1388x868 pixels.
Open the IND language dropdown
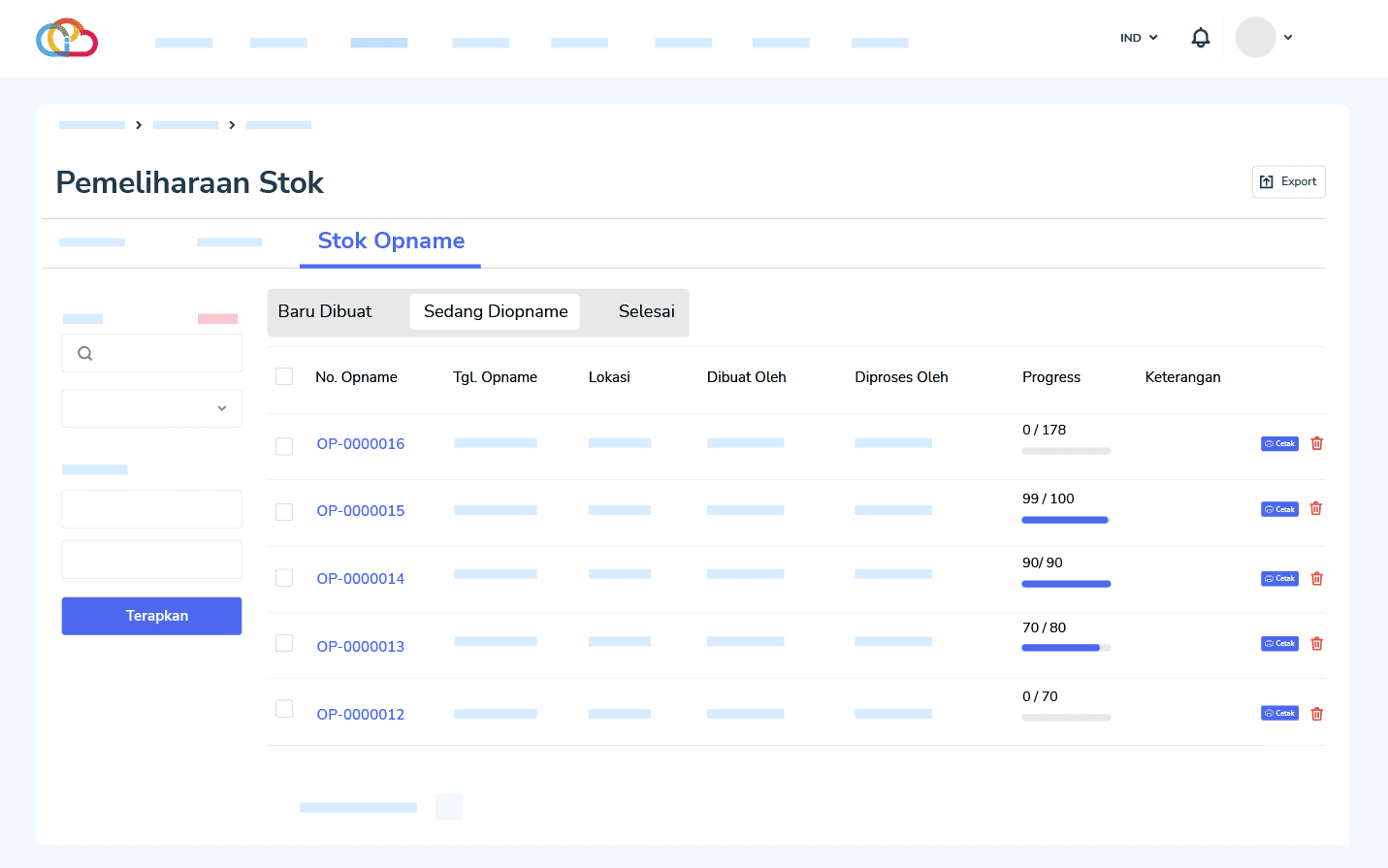[1139, 38]
